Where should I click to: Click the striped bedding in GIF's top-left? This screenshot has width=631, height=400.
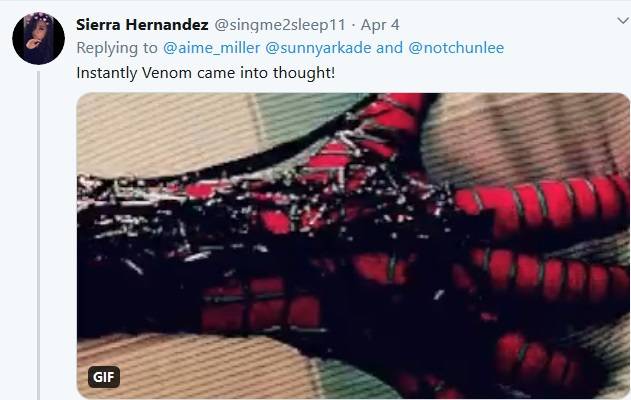pos(161,133)
